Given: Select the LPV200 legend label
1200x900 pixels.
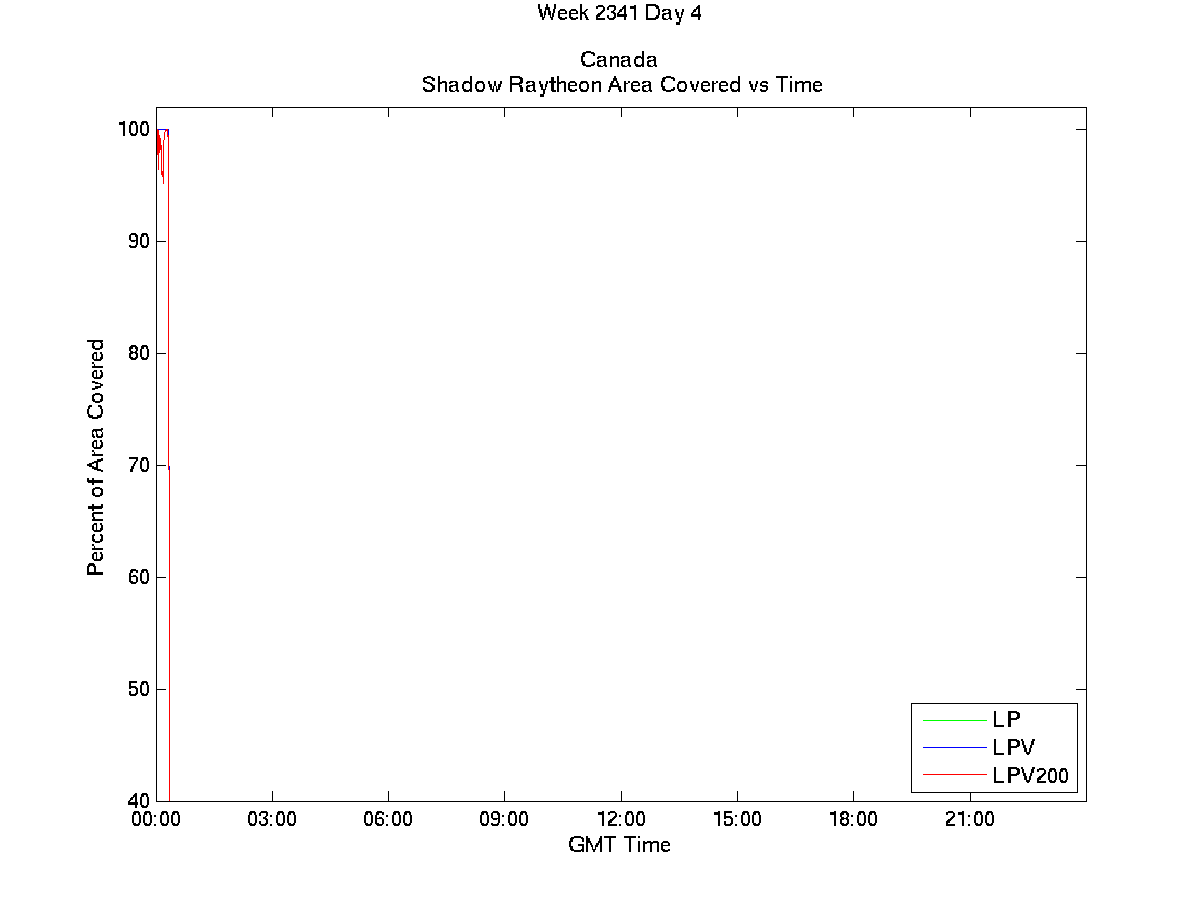Looking at the screenshot, I should tap(1030, 775).
